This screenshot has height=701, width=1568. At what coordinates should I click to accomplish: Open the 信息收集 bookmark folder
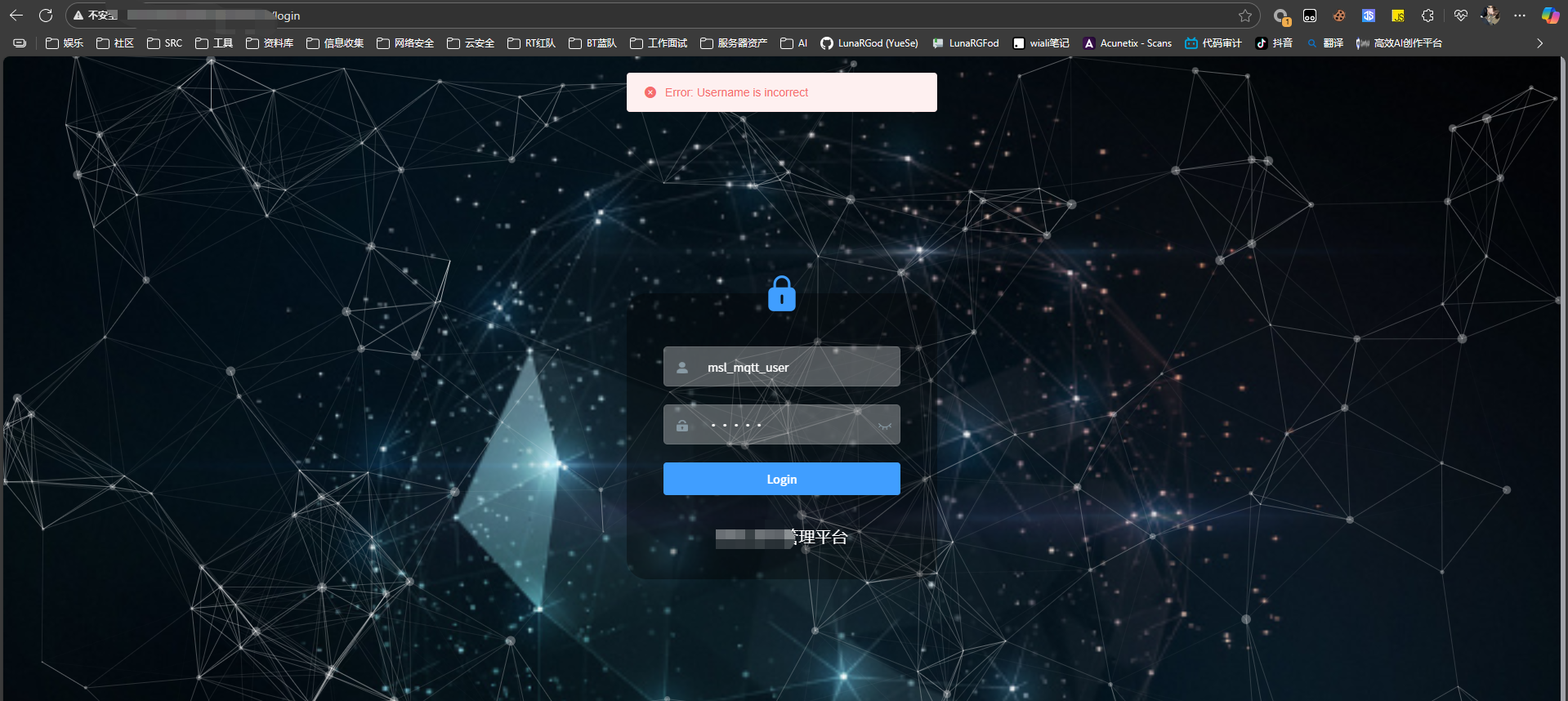[x=335, y=43]
